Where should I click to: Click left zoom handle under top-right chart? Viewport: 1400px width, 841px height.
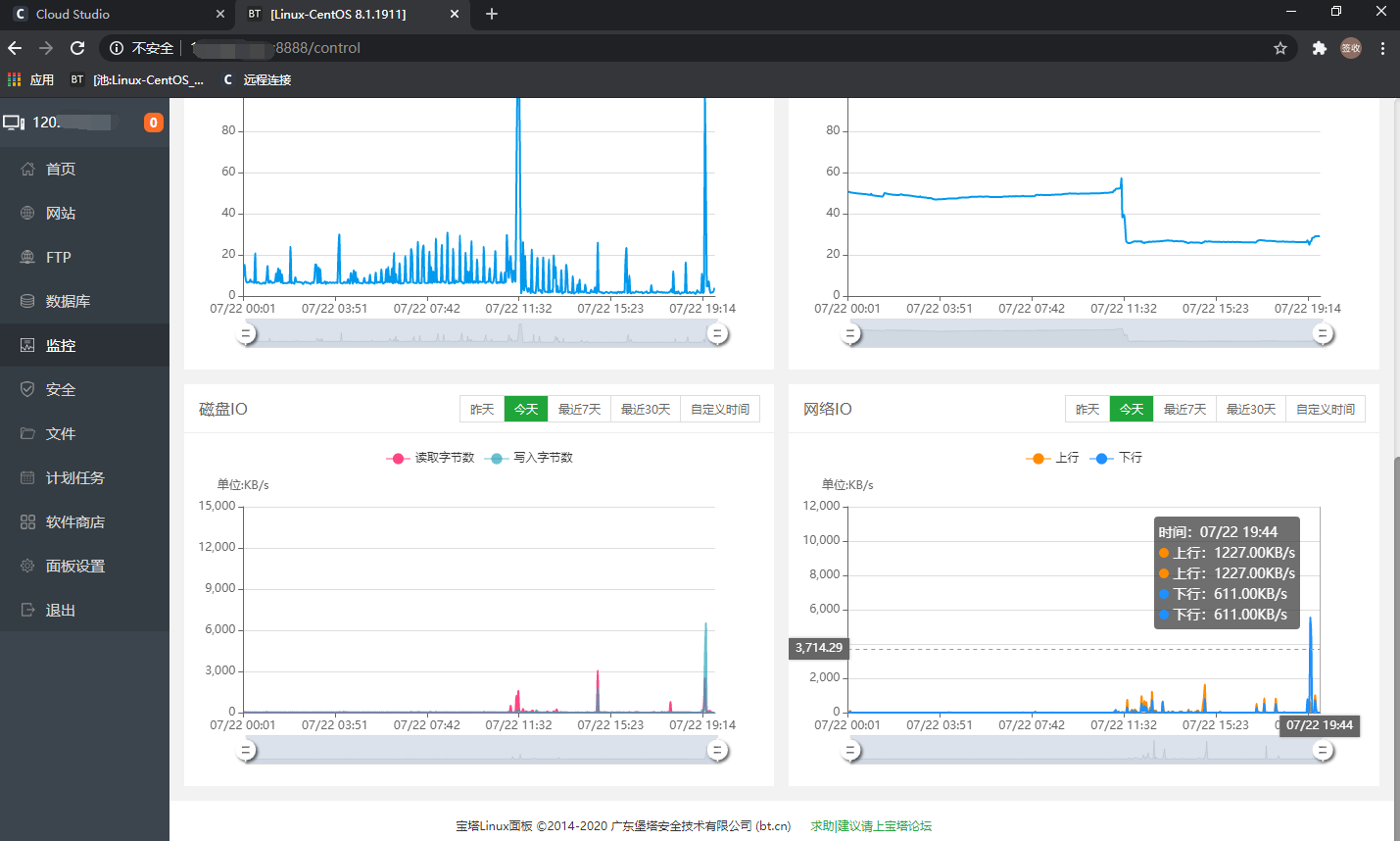point(851,334)
